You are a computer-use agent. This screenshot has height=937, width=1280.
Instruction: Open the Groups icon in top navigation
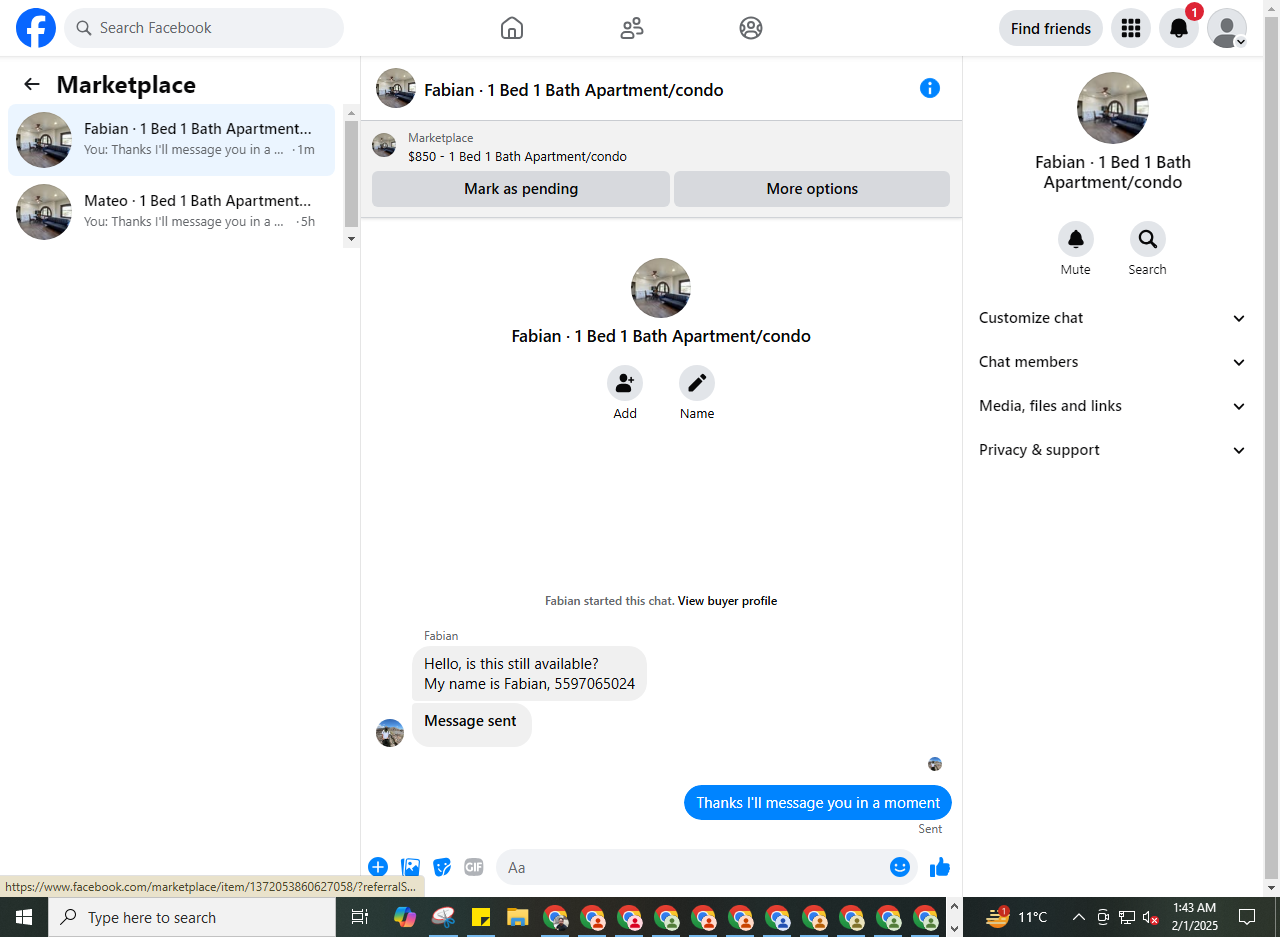(751, 28)
